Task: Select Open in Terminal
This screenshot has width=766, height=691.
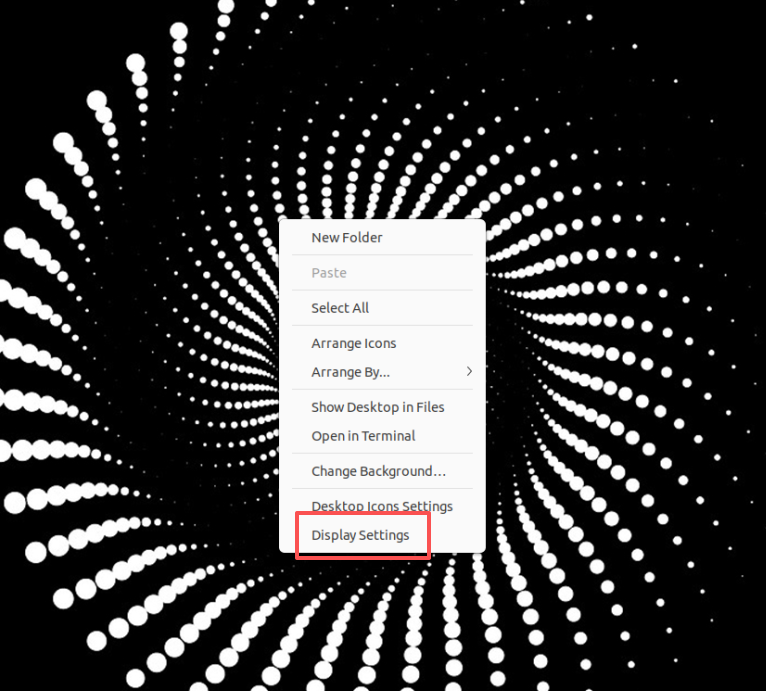Action: (x=382, y=436)
